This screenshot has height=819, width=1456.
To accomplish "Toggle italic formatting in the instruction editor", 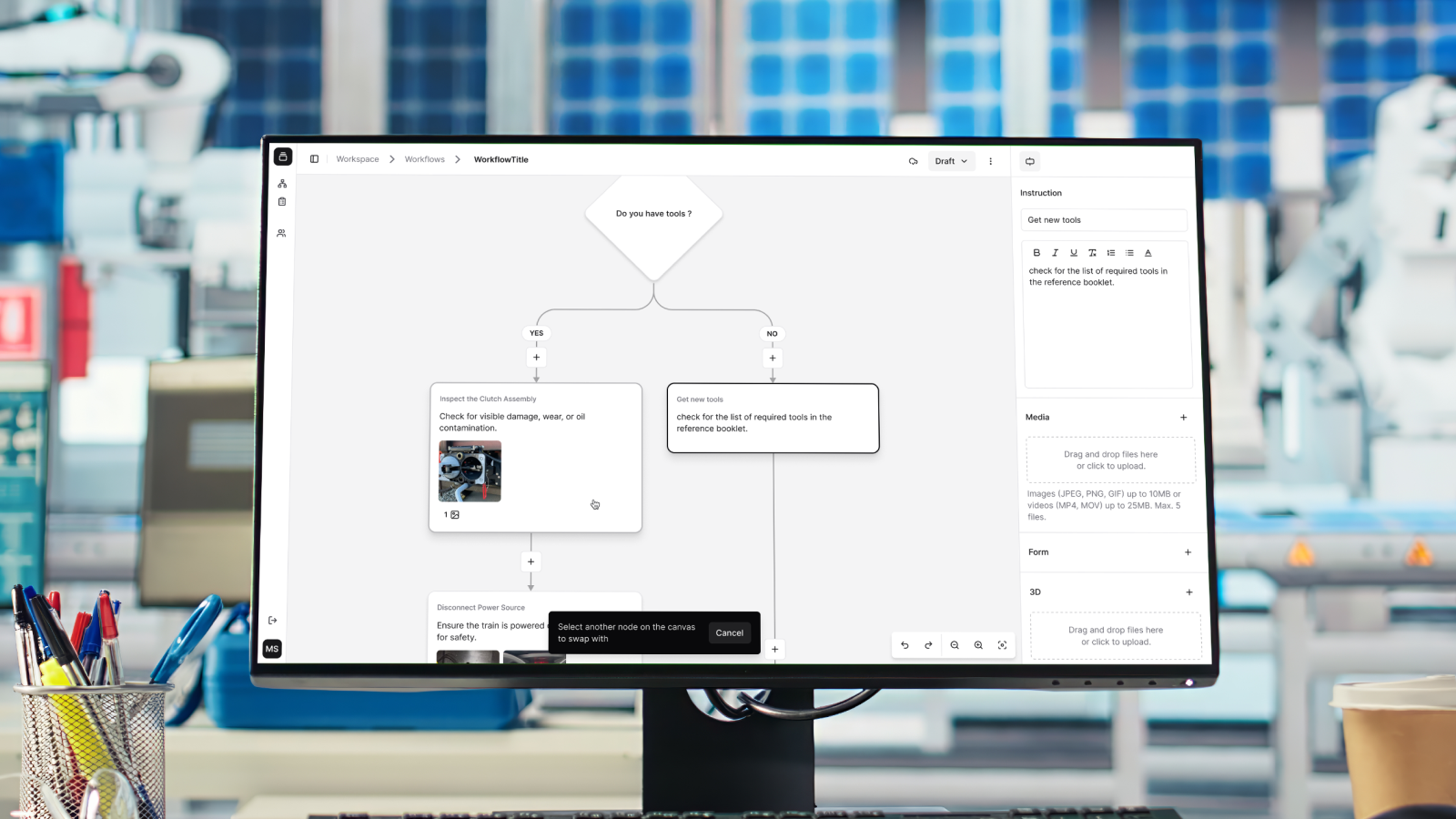I will pos(1056,252).
